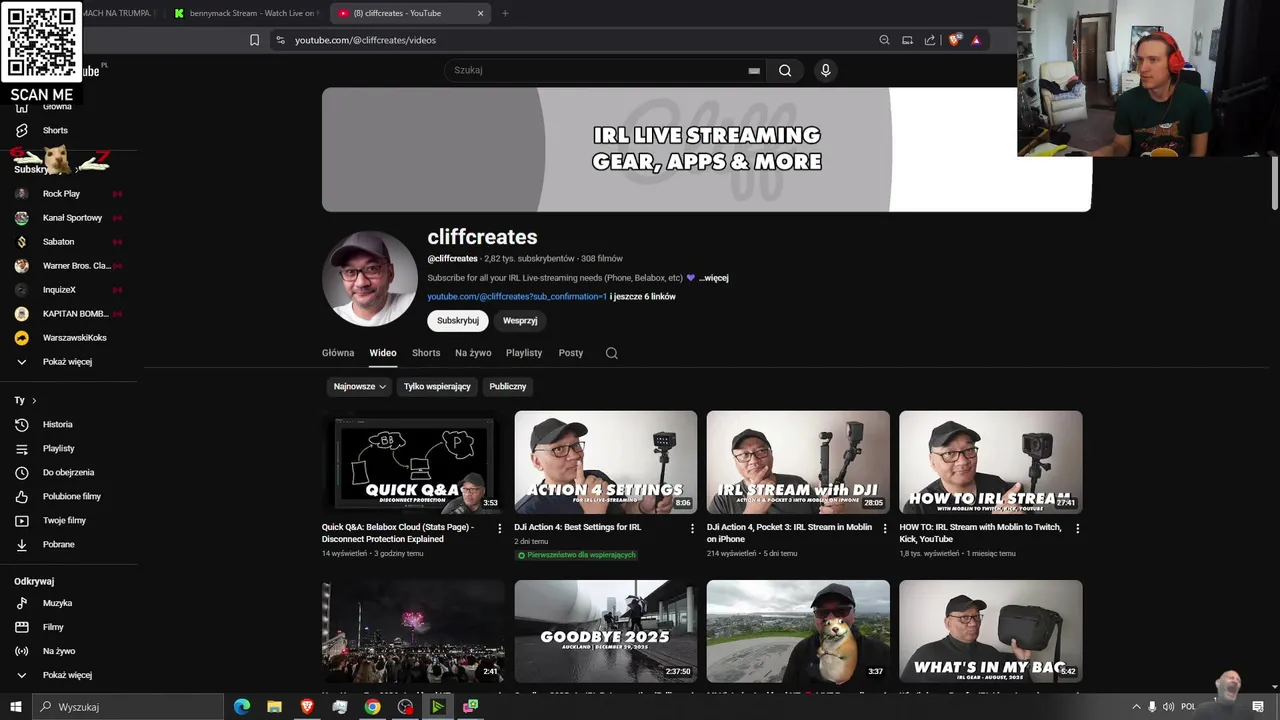This screenshot has height=720, width=1280.
Task: Play the GOODBYE 2025 video thumbnail
Action: 606,631
